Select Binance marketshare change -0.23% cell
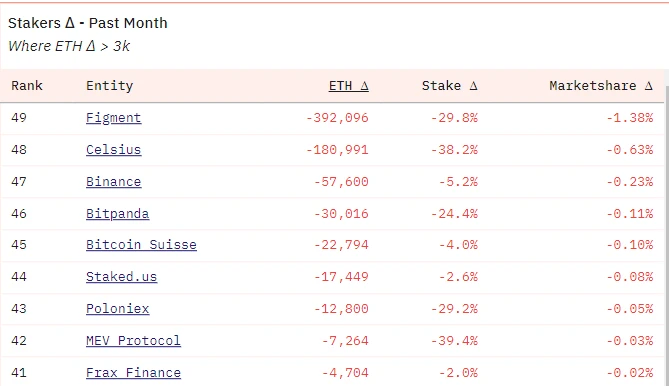669x386 pixels. point(630,182)
